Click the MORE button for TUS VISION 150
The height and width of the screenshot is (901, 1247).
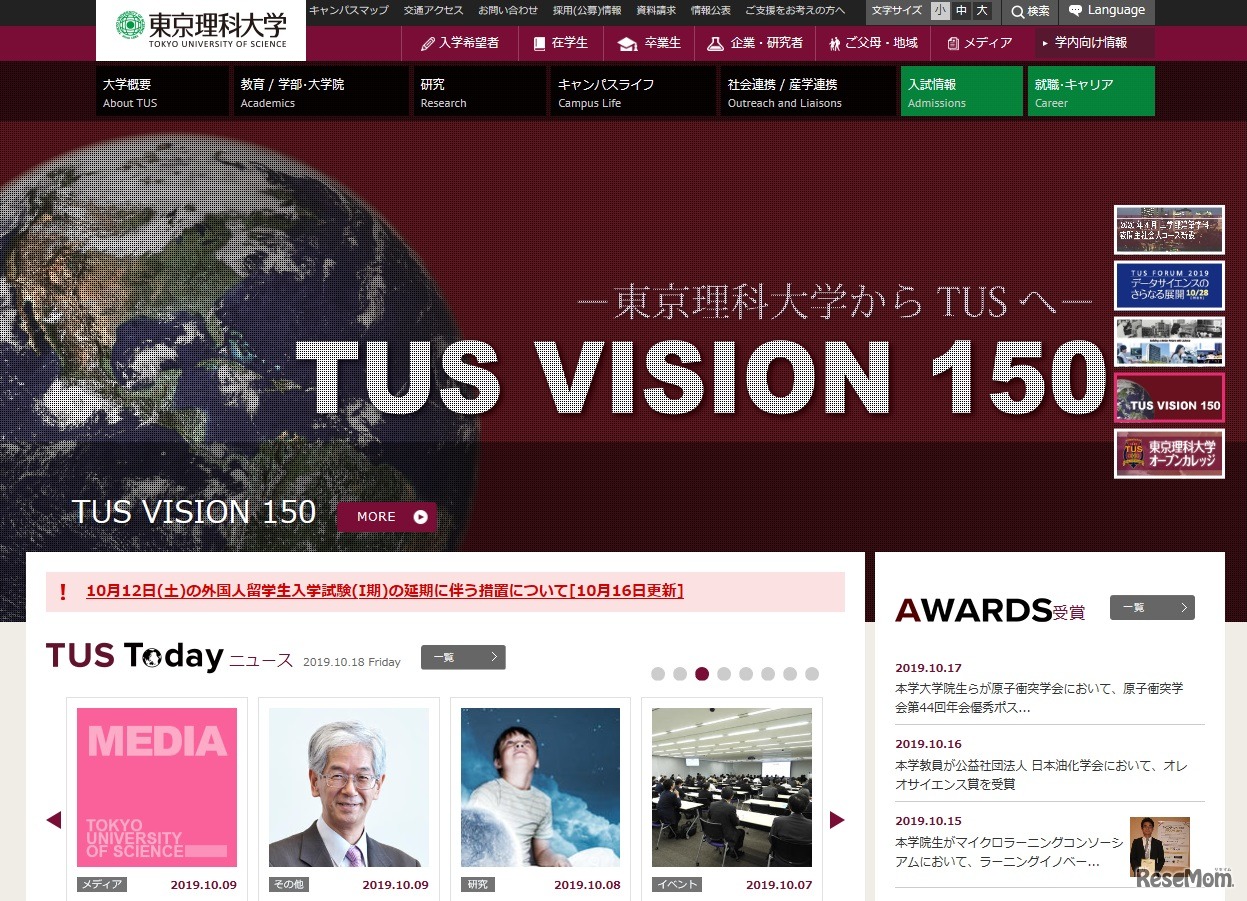click(x=385, y=516)
